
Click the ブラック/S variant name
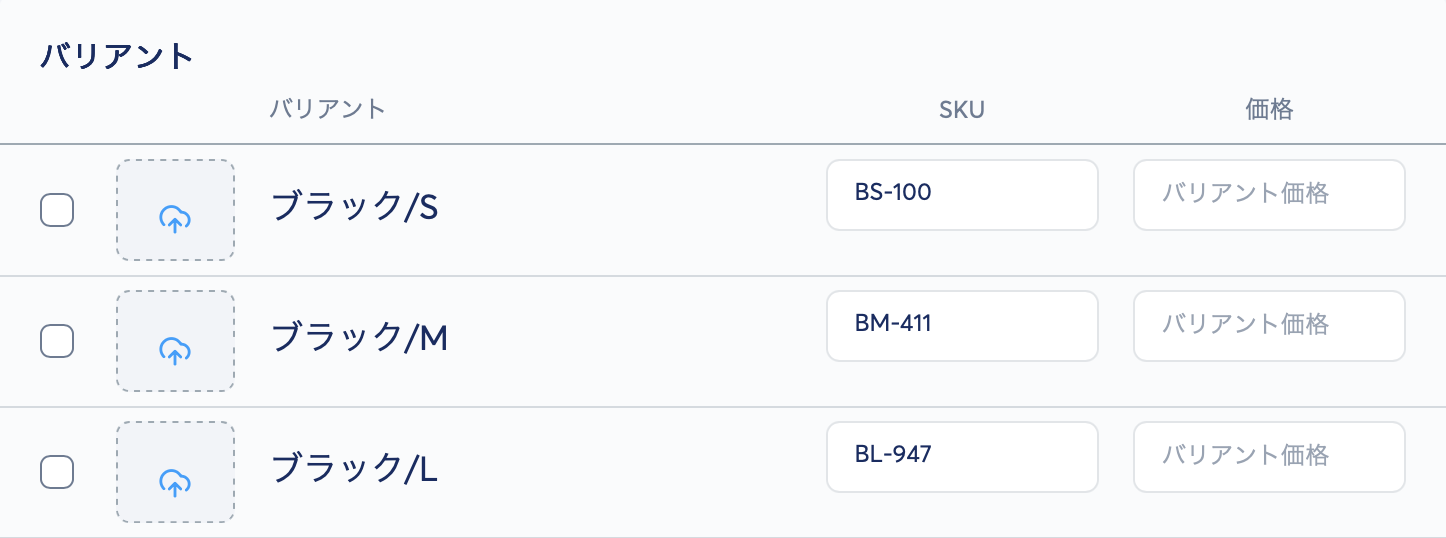coord(355,207)
